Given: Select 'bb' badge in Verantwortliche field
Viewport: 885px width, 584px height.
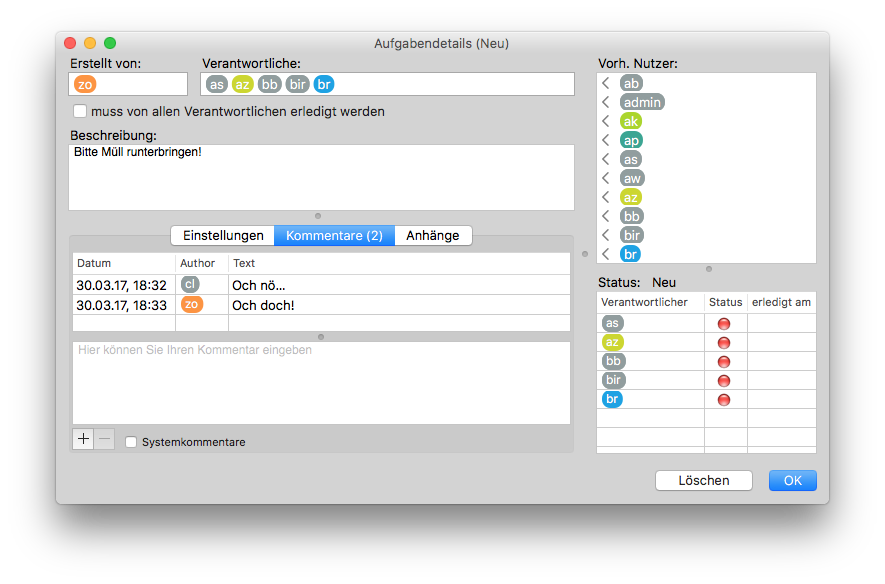Looking at the screenshot, I should [270, 85].
